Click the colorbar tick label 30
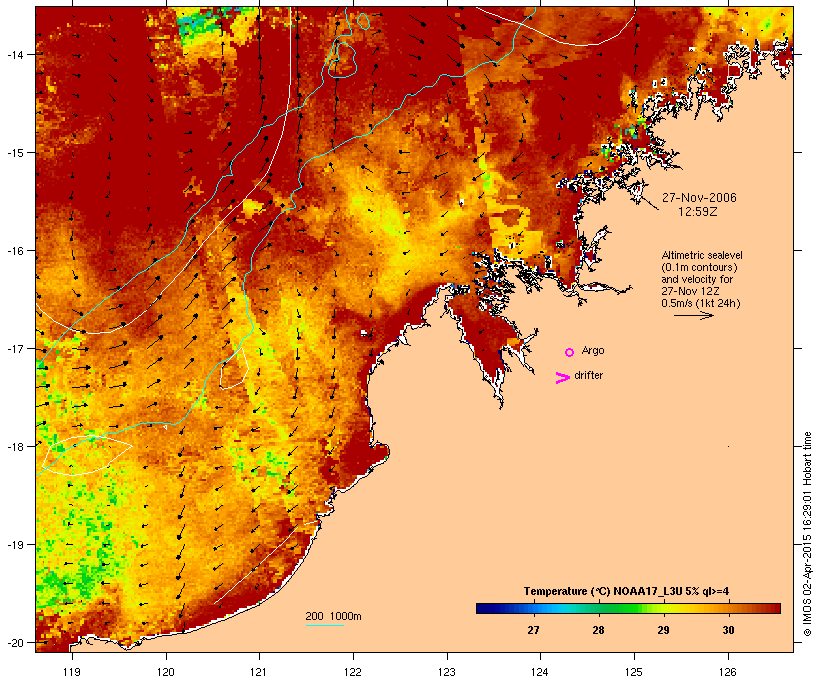820x680 pixels. [x=728, y=630]
